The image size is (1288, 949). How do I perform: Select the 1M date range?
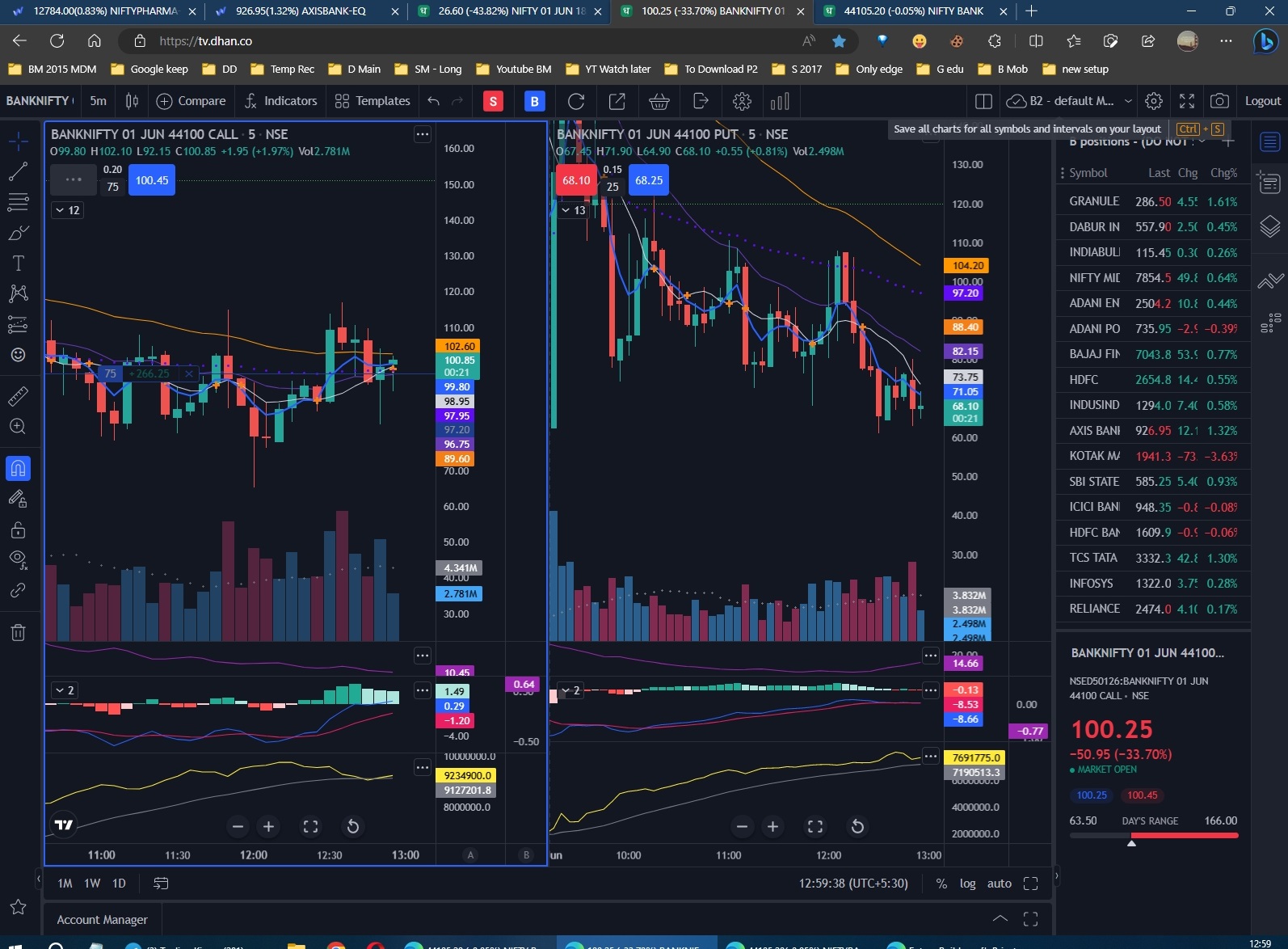click(65, 884)
